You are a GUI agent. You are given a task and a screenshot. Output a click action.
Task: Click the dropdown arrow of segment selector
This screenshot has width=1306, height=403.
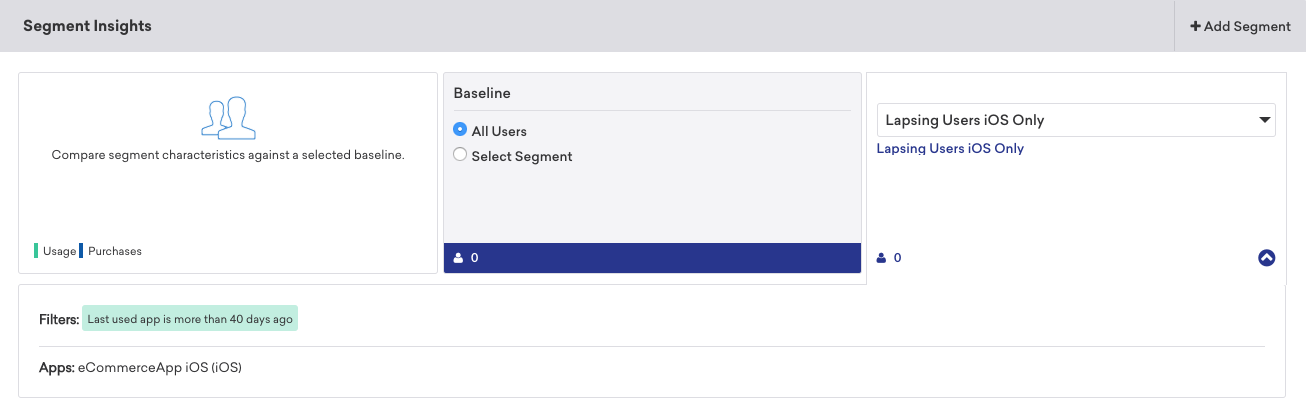pyautogui.click(x=1264, y=120)
